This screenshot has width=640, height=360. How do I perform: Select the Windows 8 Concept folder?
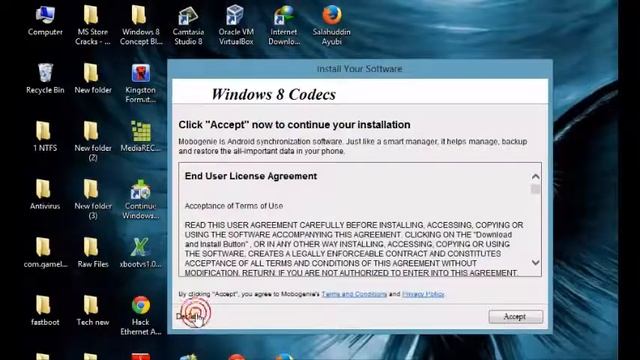(141, 25)
